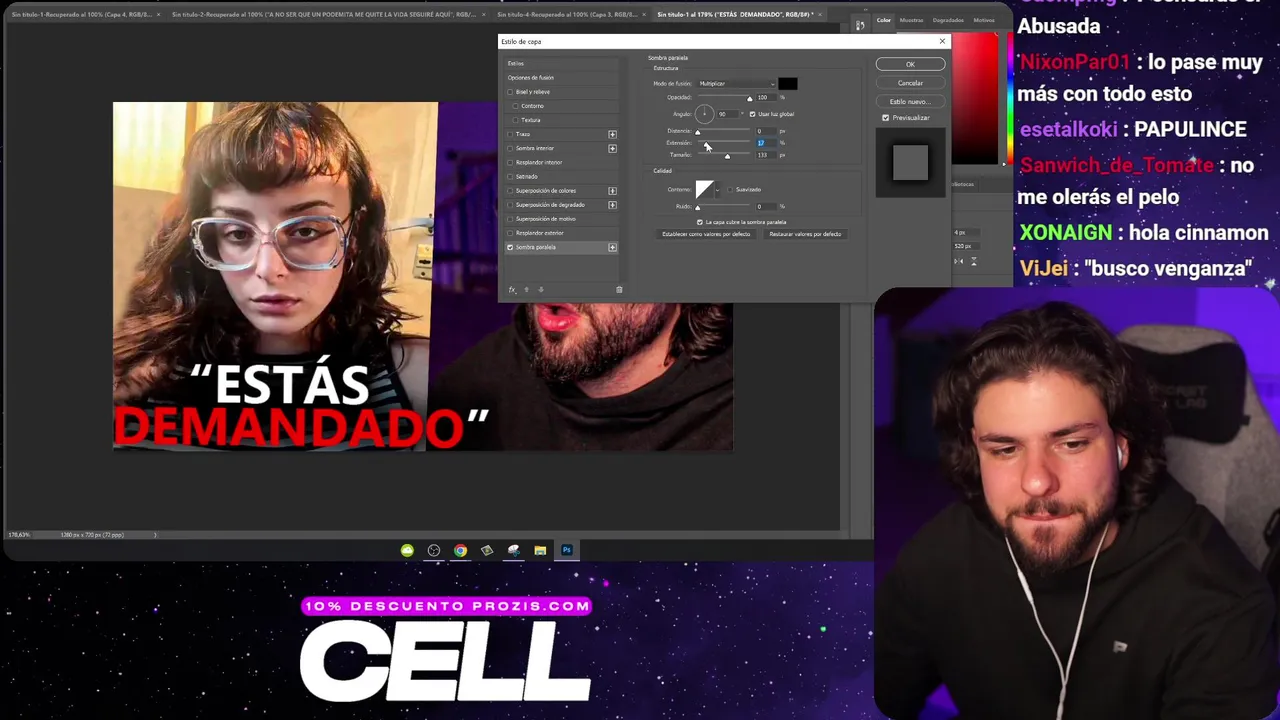Click the Ángulo dial control
Screen dimensions: 1280x720
(x=704, y=114)
